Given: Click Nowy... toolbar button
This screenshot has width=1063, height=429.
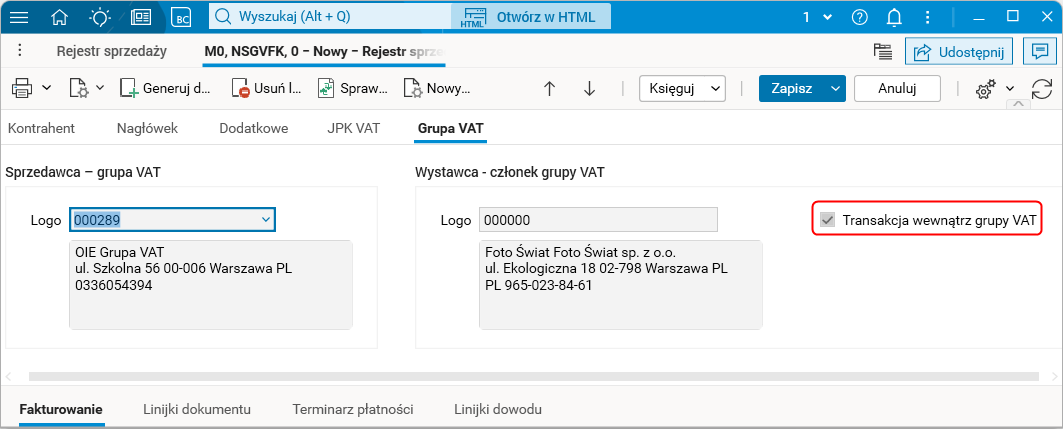Looking at the screenshot, I should coord(437,88).
